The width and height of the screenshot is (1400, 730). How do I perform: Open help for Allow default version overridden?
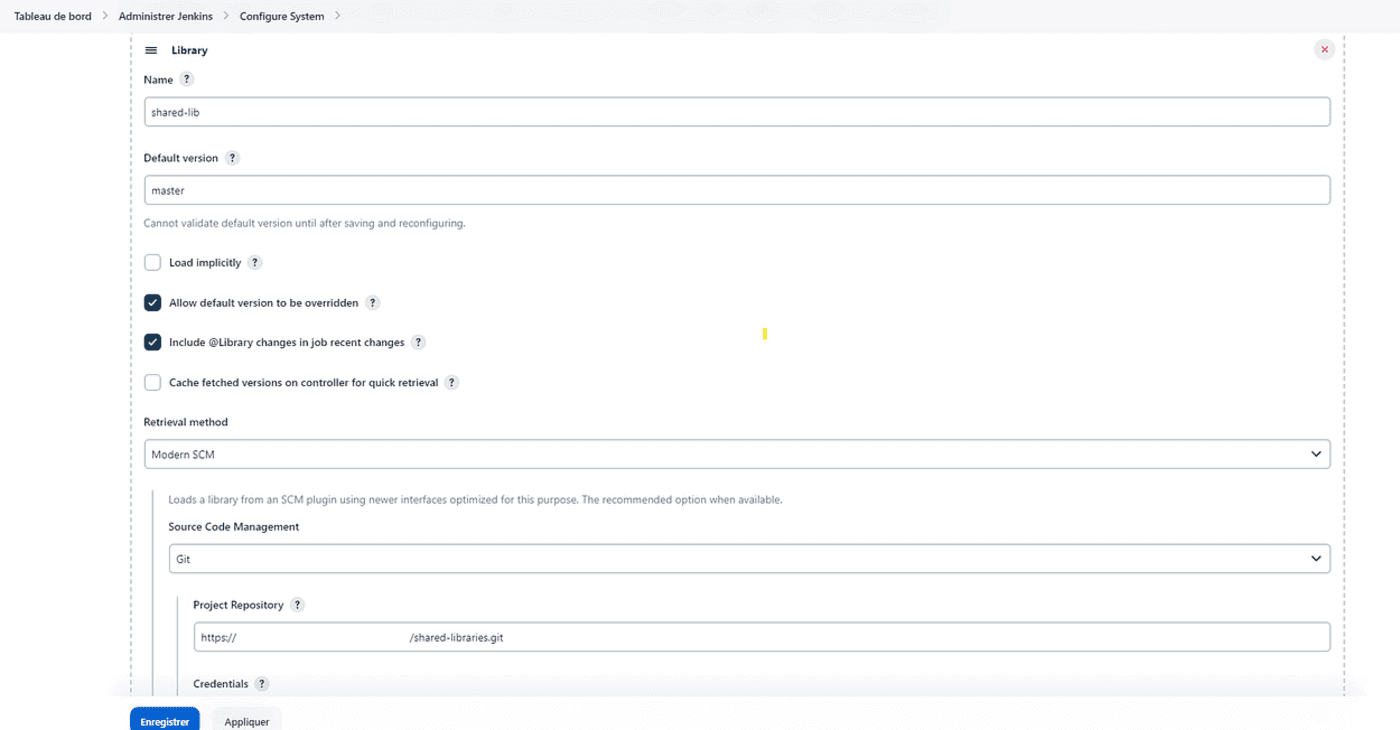372,303
